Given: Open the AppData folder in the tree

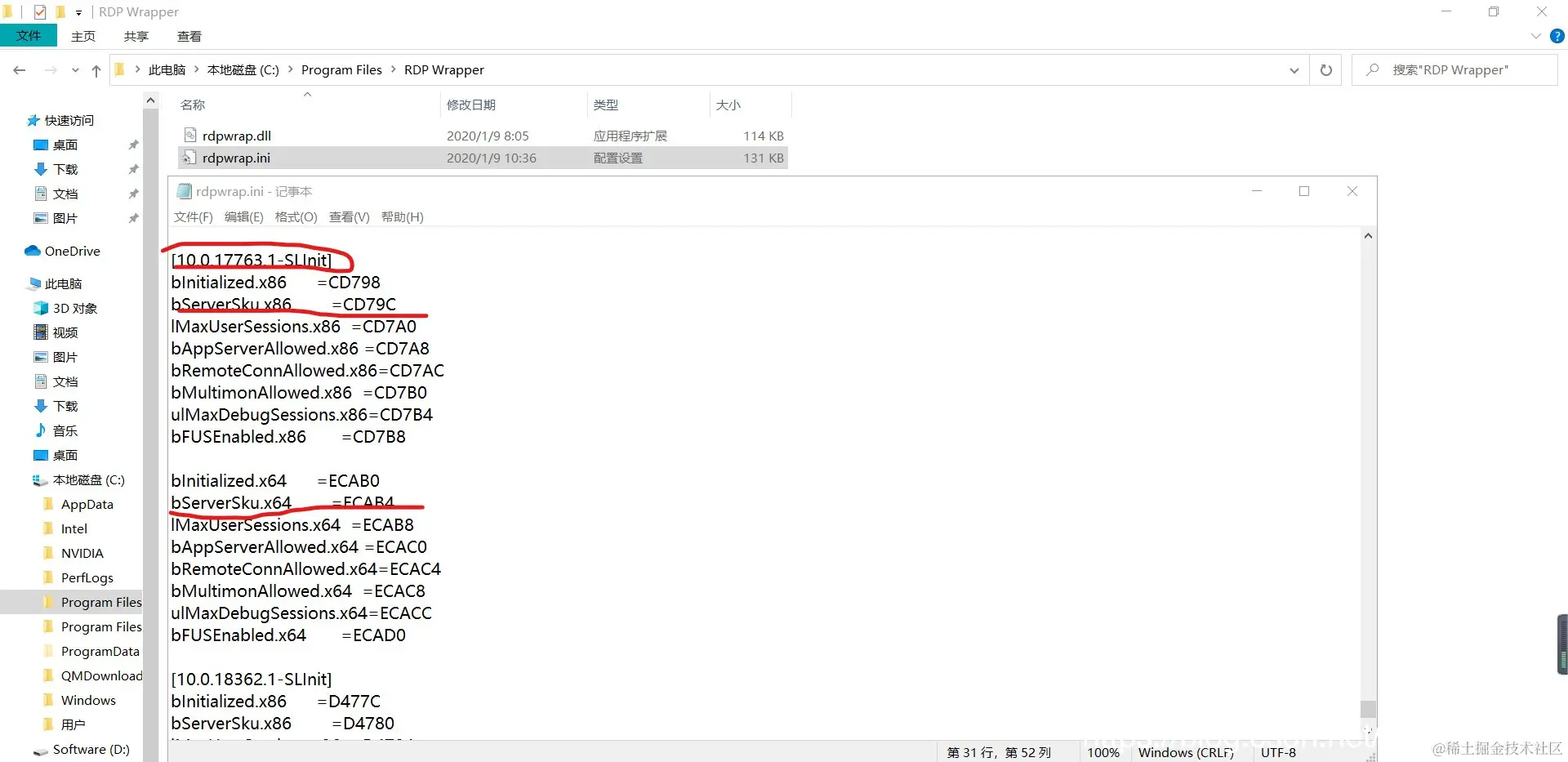Looking at the screenshot, I should [87, 504].
